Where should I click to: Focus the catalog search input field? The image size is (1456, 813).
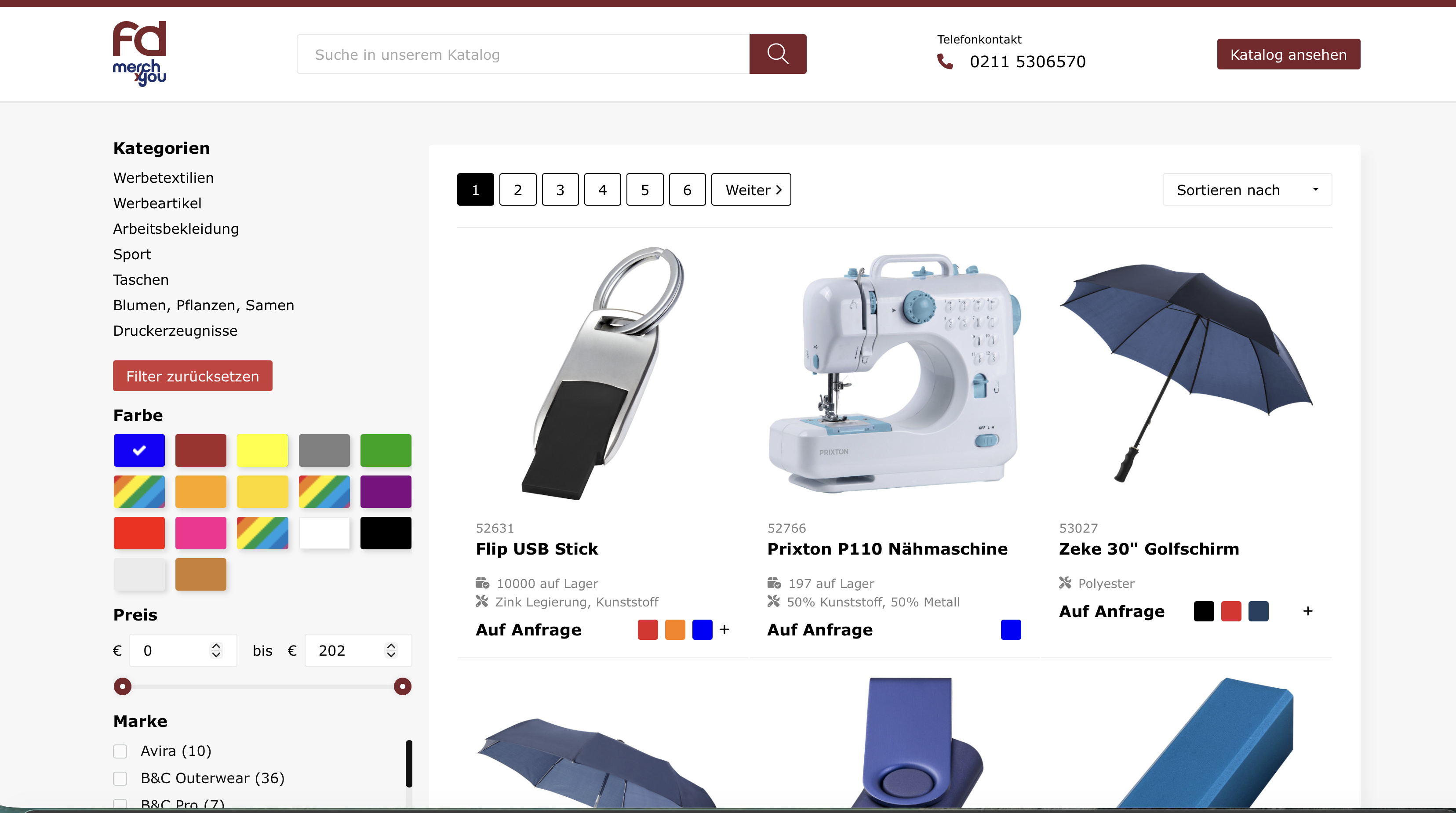click(523, 54)
